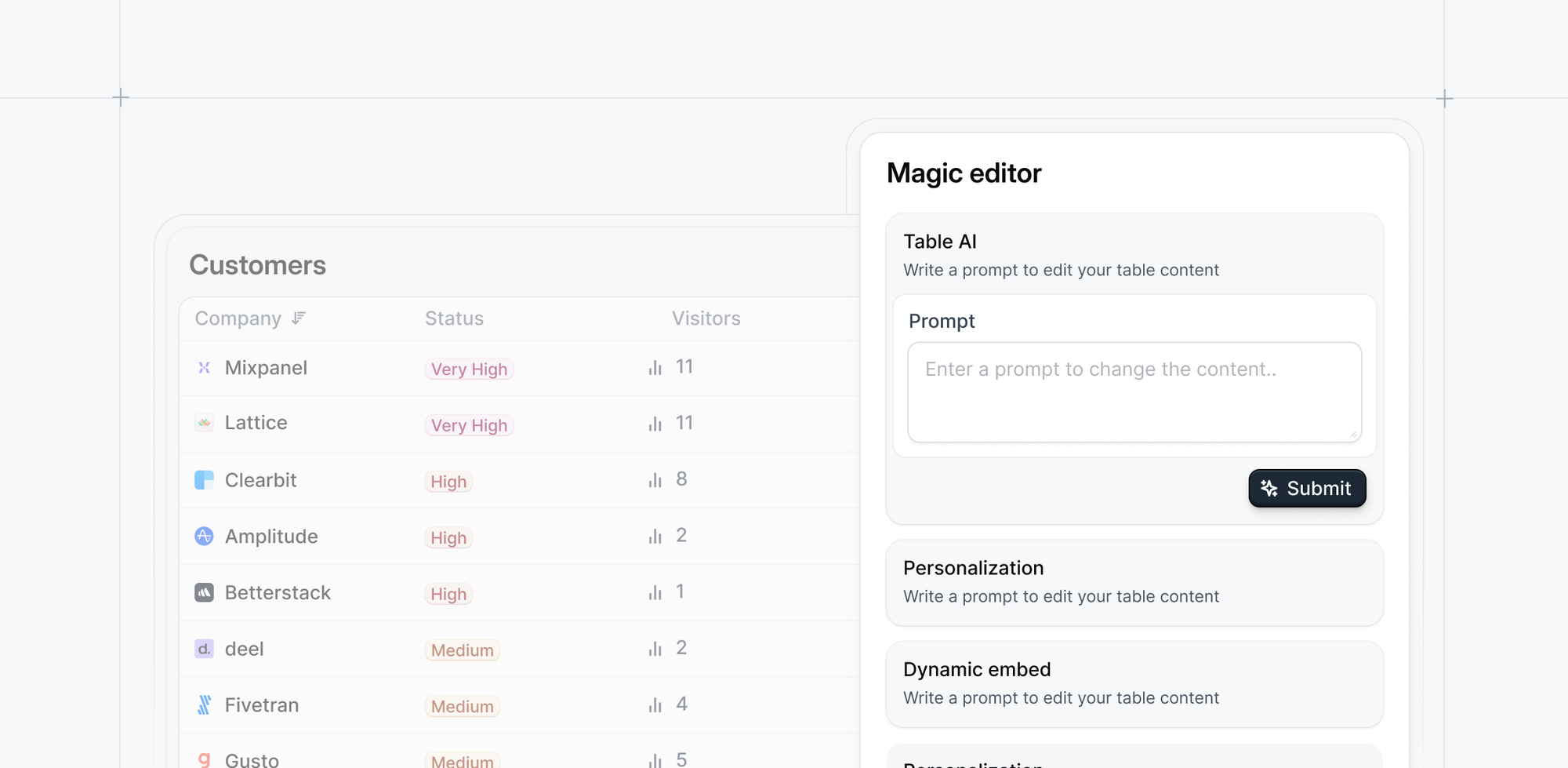Click the visitor count 11 for Lattice
This screenshot has width=1568, height=768.
684,423
